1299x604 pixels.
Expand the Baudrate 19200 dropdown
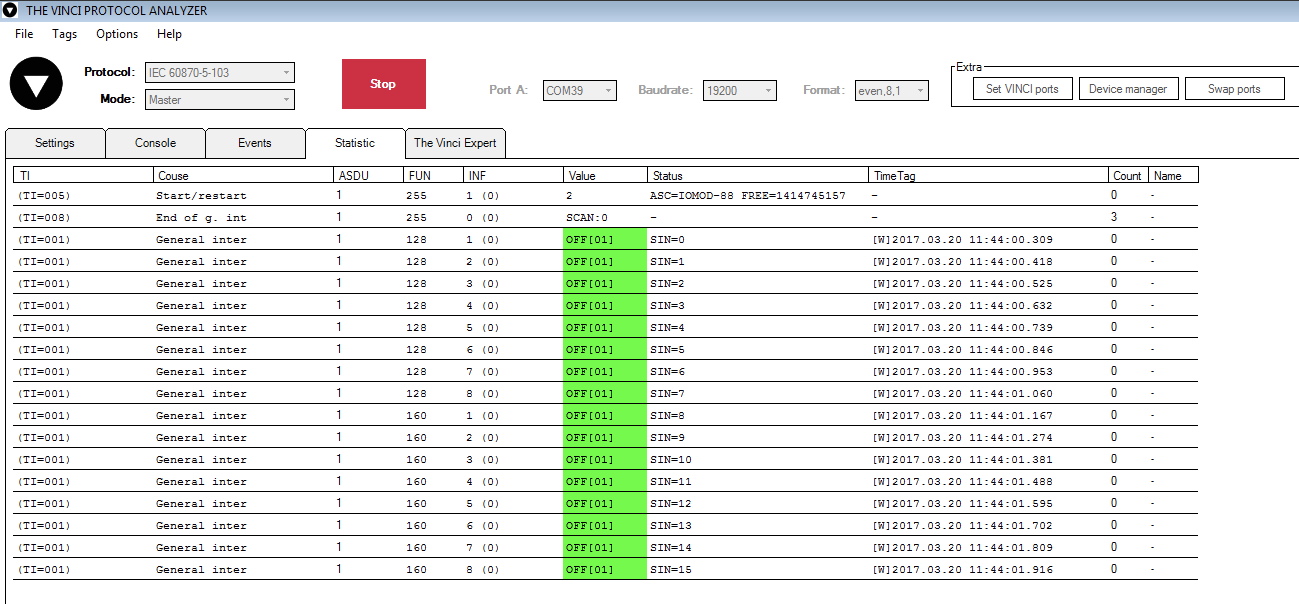740,90
